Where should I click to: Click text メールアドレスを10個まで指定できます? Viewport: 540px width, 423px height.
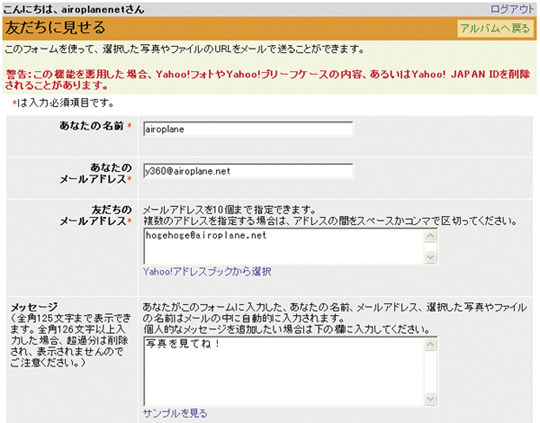point(229,210)
